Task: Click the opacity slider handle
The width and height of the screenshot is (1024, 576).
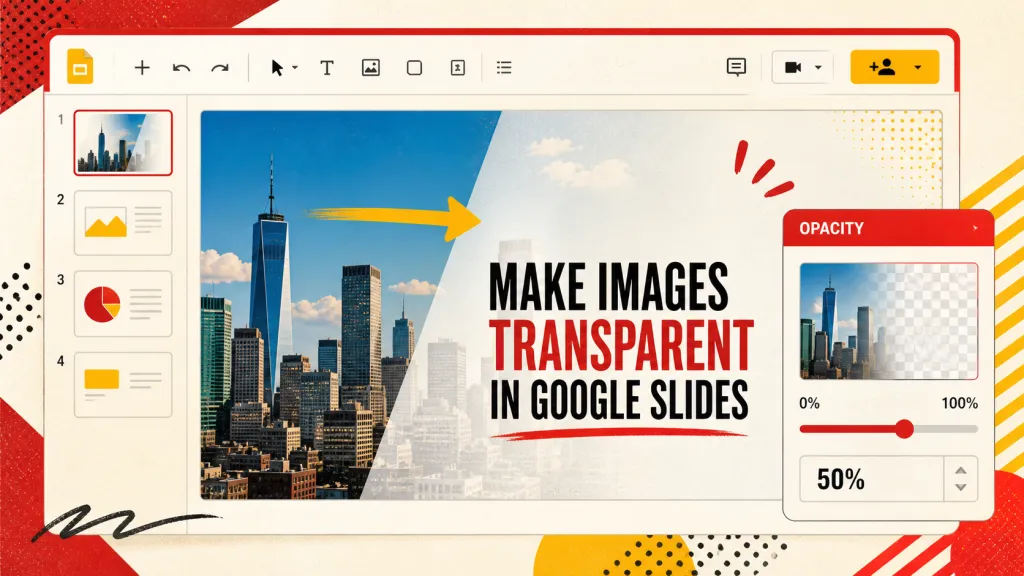Action: coord(904,429)
